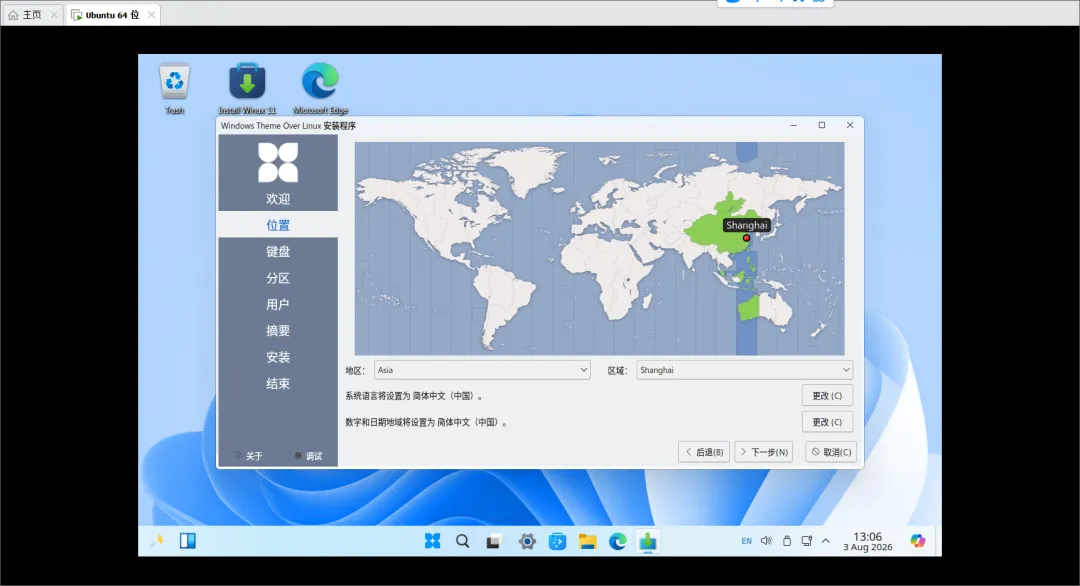Click the red Shanghai marker on map
1080x586 pixels.
point(747,238)
